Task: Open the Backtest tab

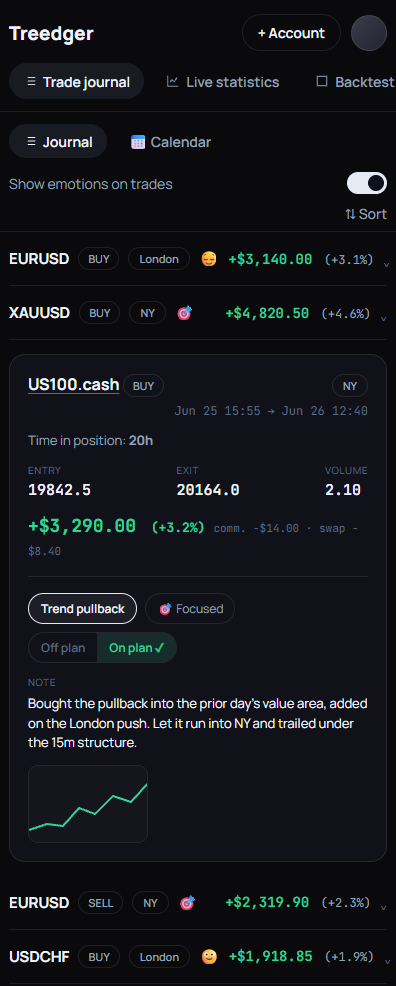Action: tap(356, 82)
